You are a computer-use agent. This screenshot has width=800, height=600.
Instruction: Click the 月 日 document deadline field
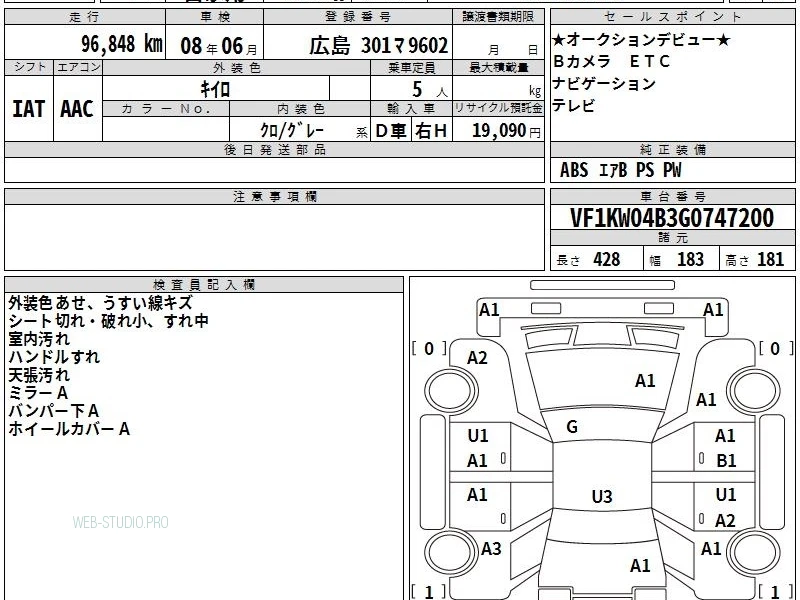pos(498,42)
